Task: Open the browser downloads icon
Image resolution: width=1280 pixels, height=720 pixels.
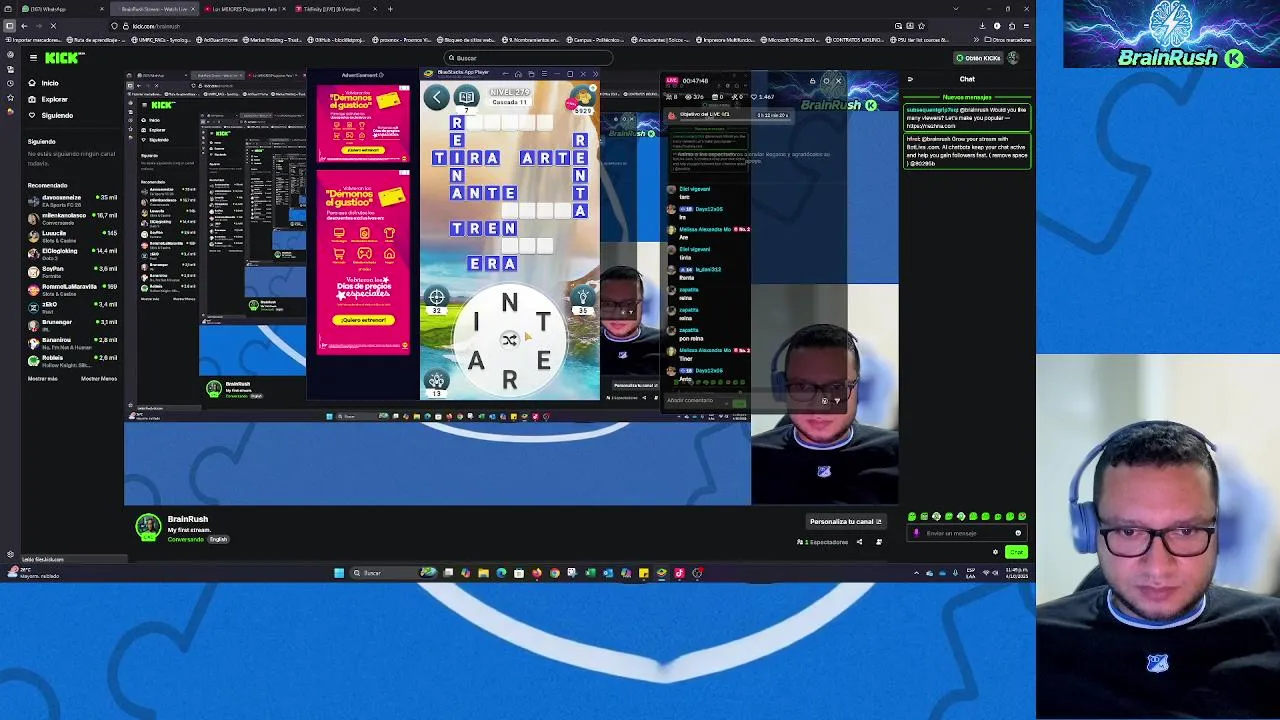Action: (982, 26)
